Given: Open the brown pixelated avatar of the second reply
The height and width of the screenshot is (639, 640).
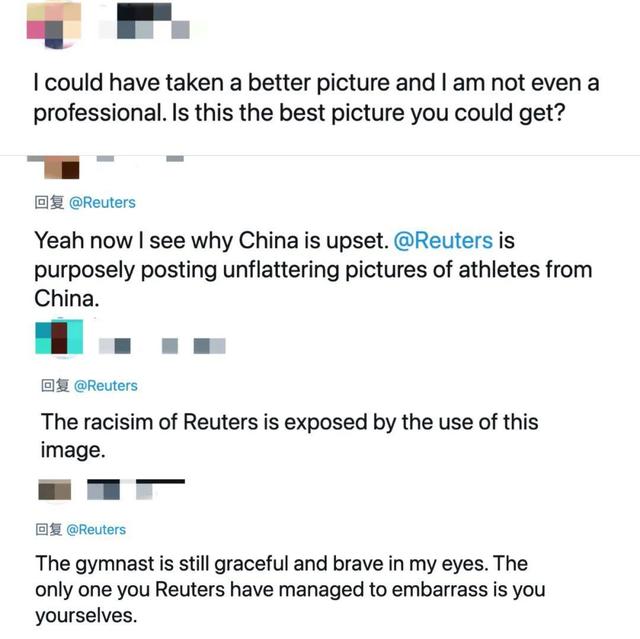Looking at the screenshot, I should (61, 168).
